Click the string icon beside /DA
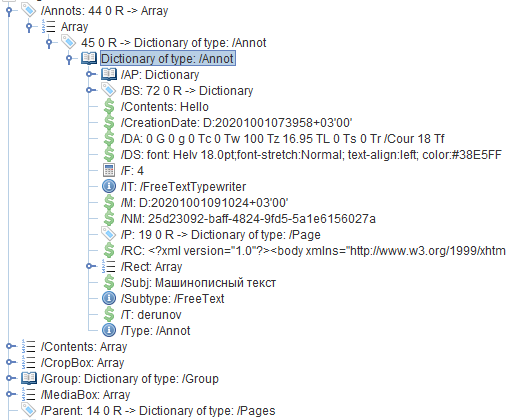 [x=109, y=139]
